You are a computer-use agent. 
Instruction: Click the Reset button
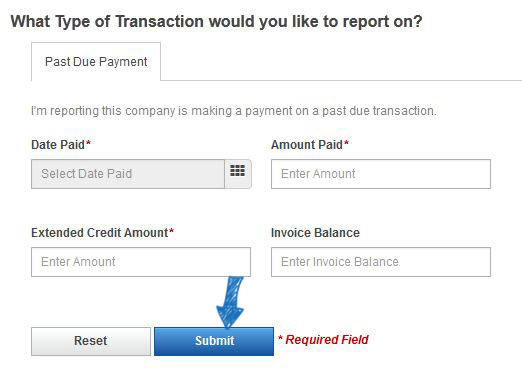point(91,341)
